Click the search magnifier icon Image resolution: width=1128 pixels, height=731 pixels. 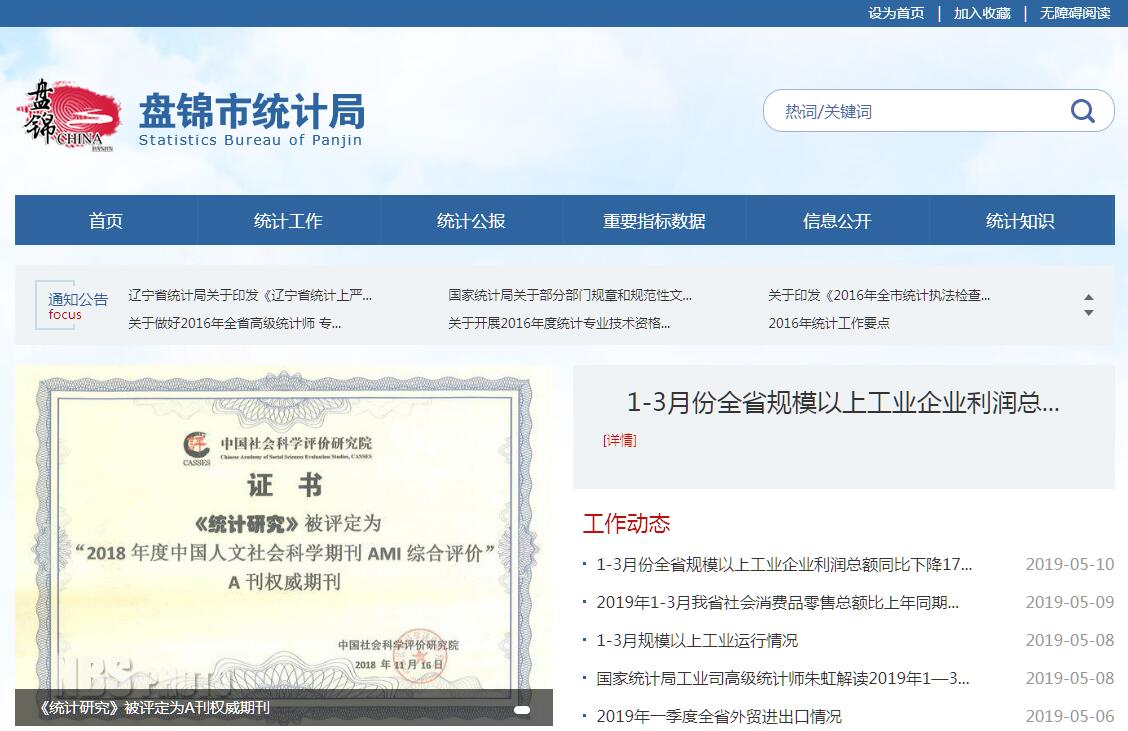pyautogui.click(x=1082, y=111)
